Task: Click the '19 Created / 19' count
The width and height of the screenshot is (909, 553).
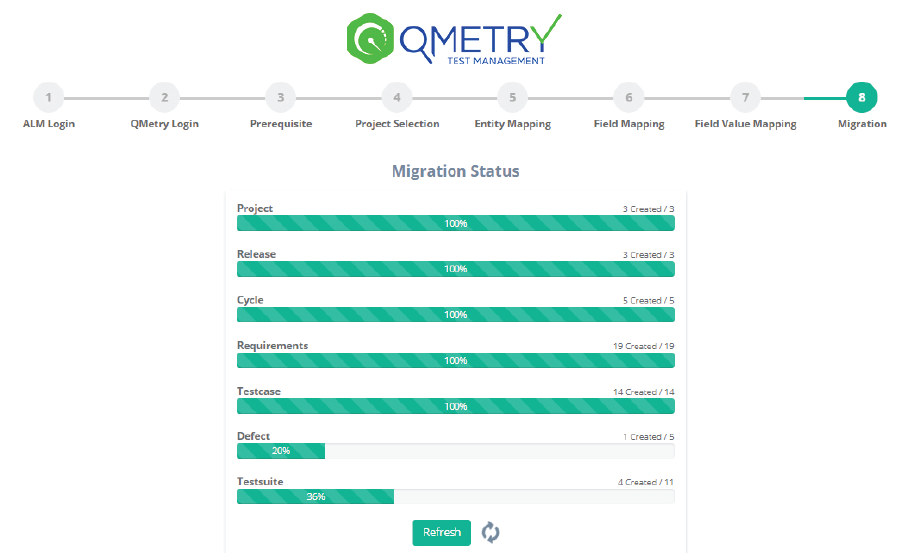Action: click(643, 346)
